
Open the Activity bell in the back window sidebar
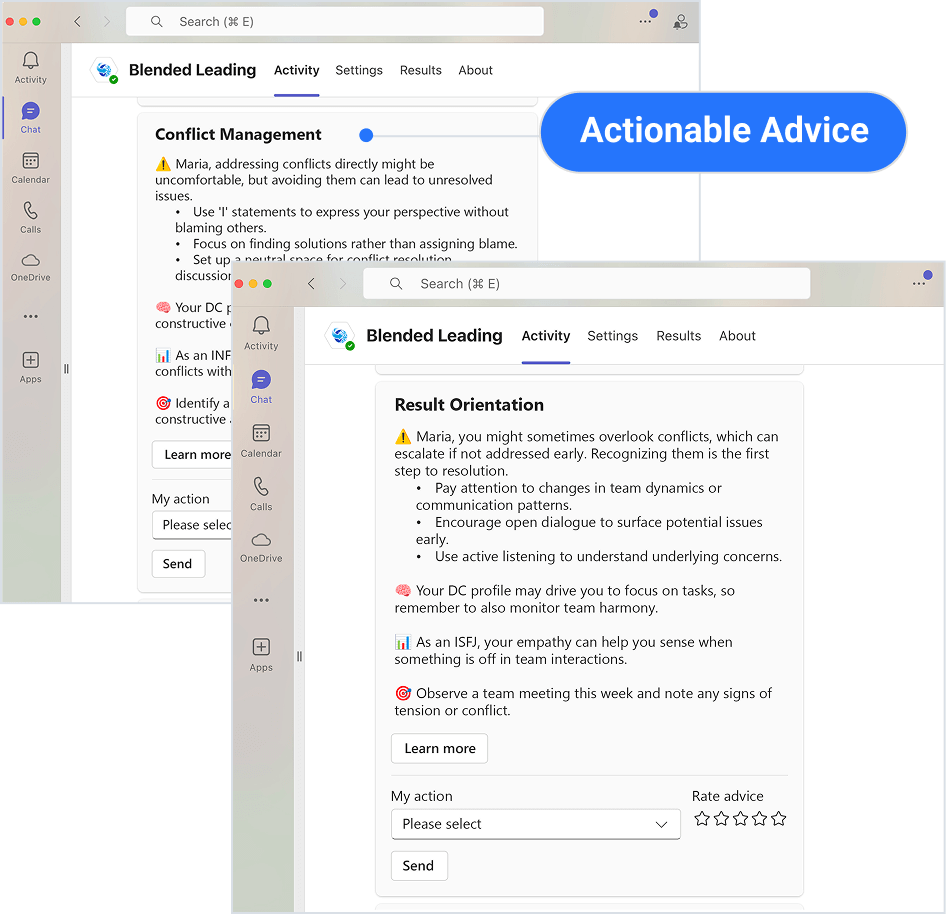point(30,66)
